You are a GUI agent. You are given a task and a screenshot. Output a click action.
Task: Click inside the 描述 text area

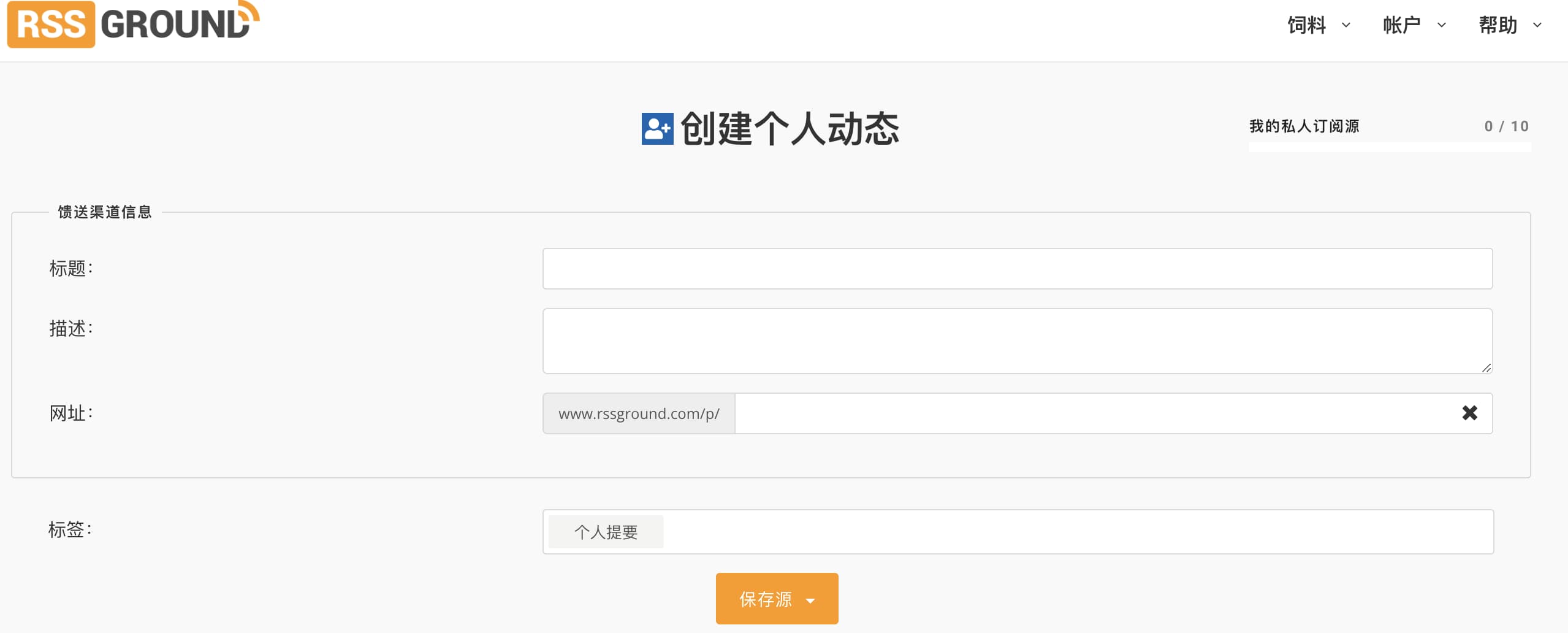[x=1017, y=340]
